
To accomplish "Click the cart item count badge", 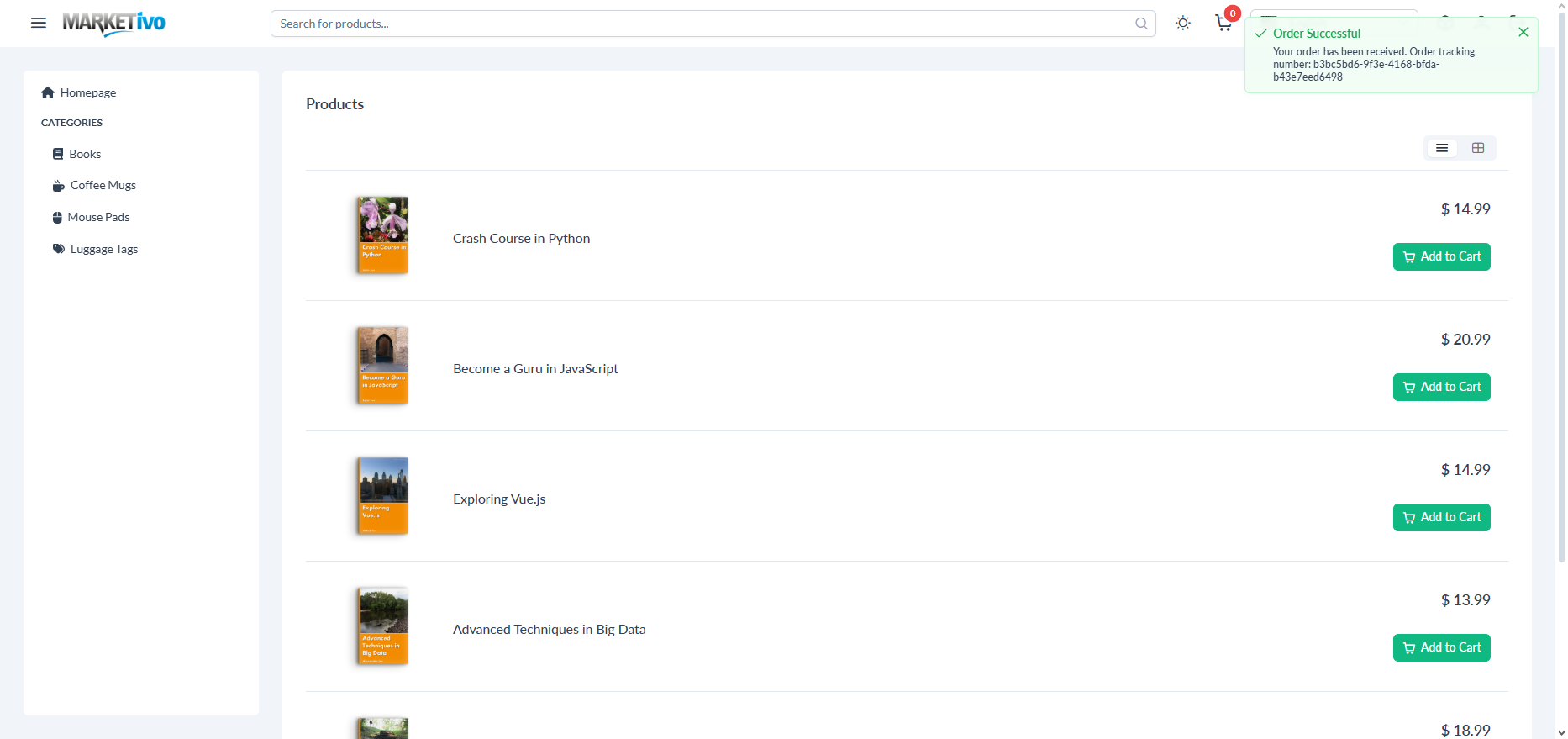I will pos(1233,13).
